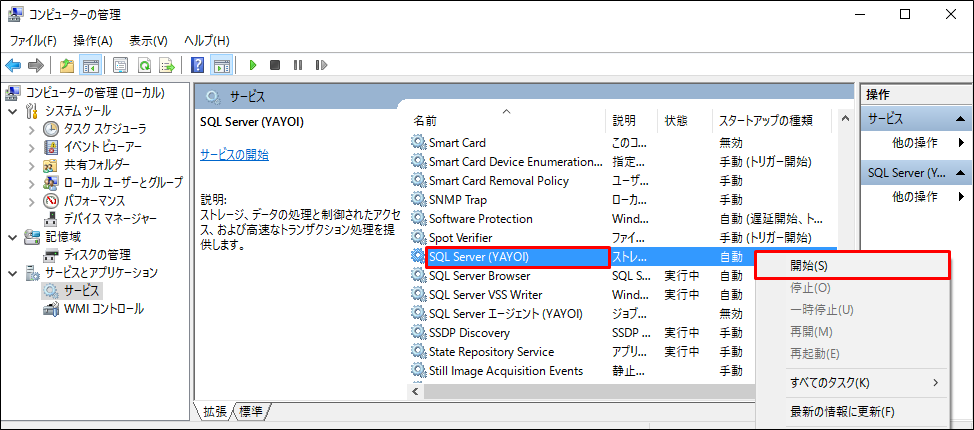Expand the ローカル ユーザーとグループ node
The height and width of the screenshot is (430, 974).
tap(31, 183)
